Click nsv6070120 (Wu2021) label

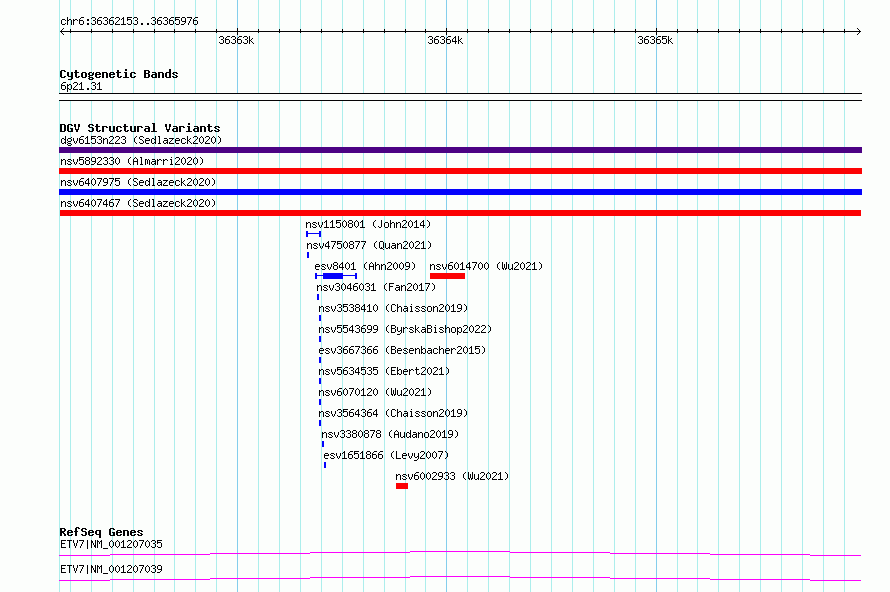pyautogui.click(x=375, y=392)
